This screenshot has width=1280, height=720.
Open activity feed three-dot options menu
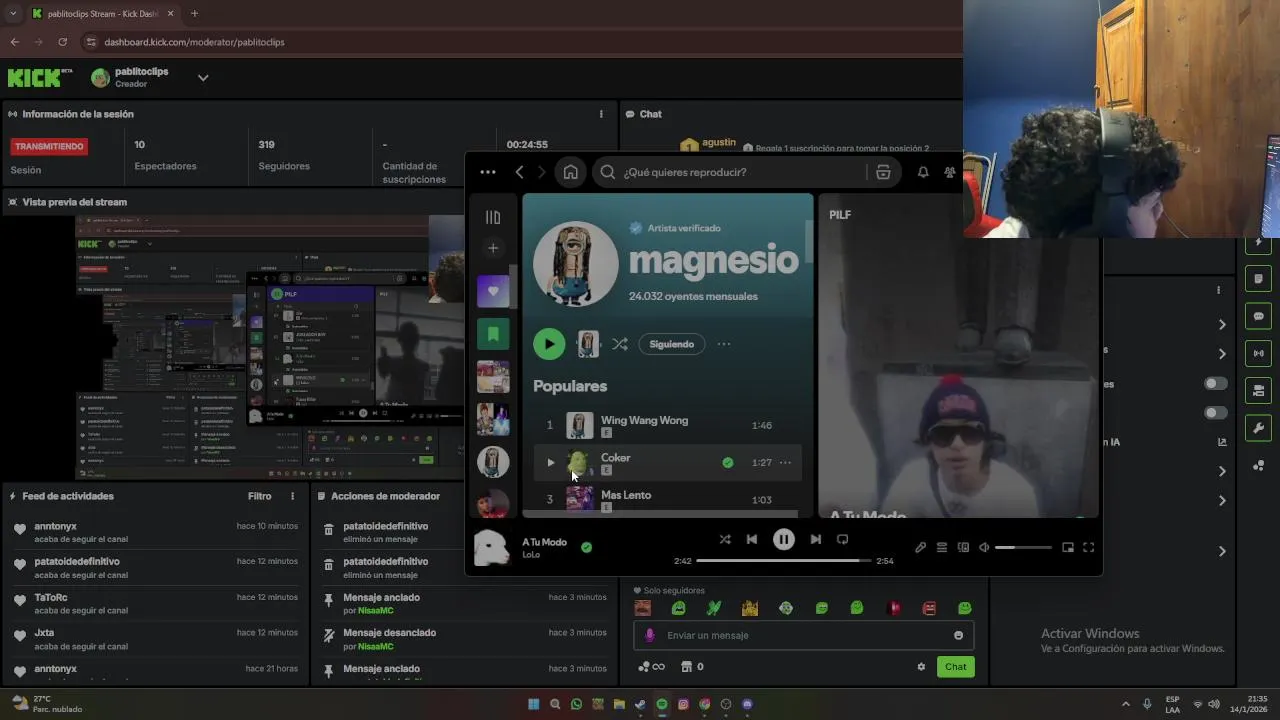point(293,496)
